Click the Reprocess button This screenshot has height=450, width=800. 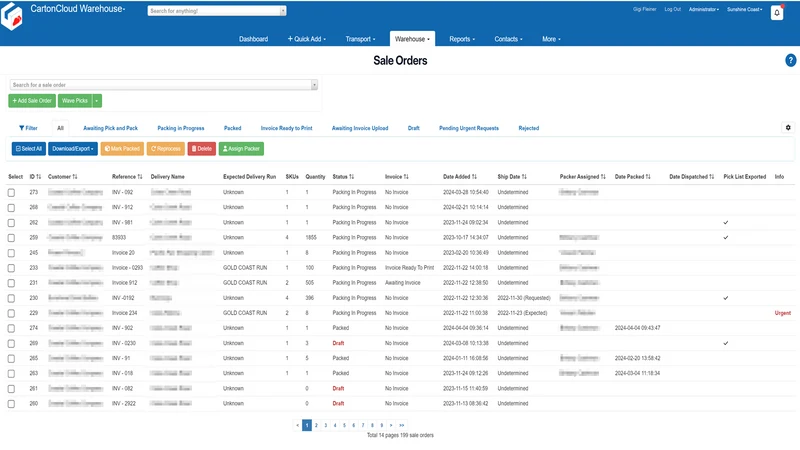point(166,148)
